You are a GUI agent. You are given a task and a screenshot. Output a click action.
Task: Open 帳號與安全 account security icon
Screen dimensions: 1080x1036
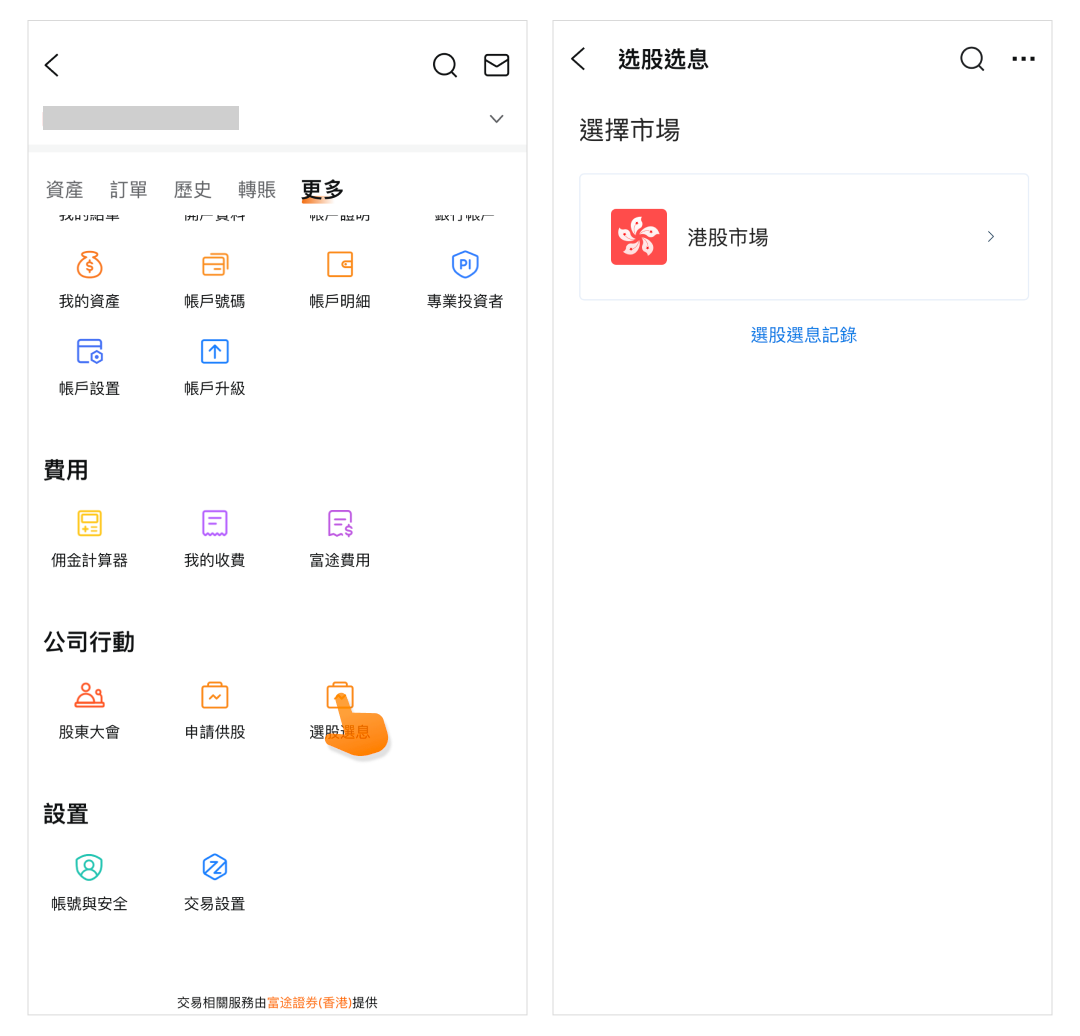[90, 868]
